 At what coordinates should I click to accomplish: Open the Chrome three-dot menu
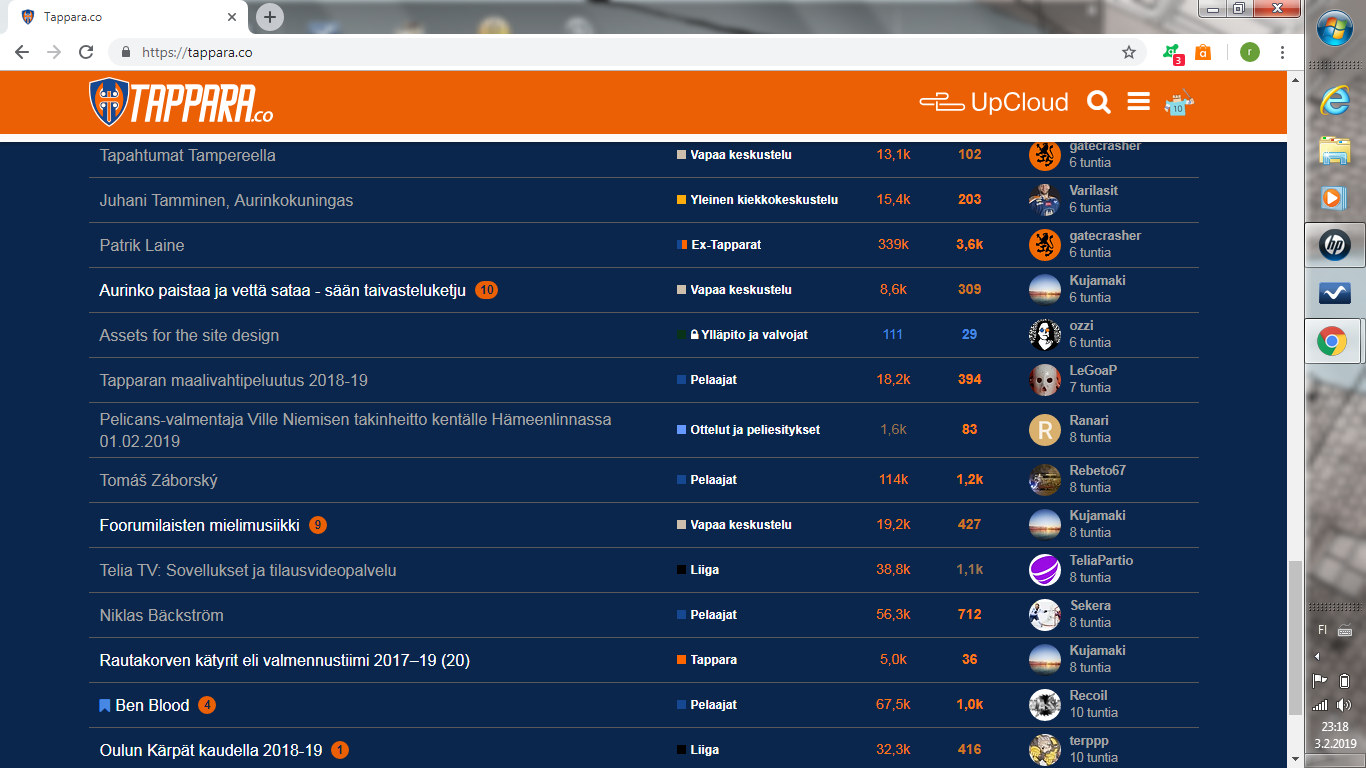pos(1283,52)
